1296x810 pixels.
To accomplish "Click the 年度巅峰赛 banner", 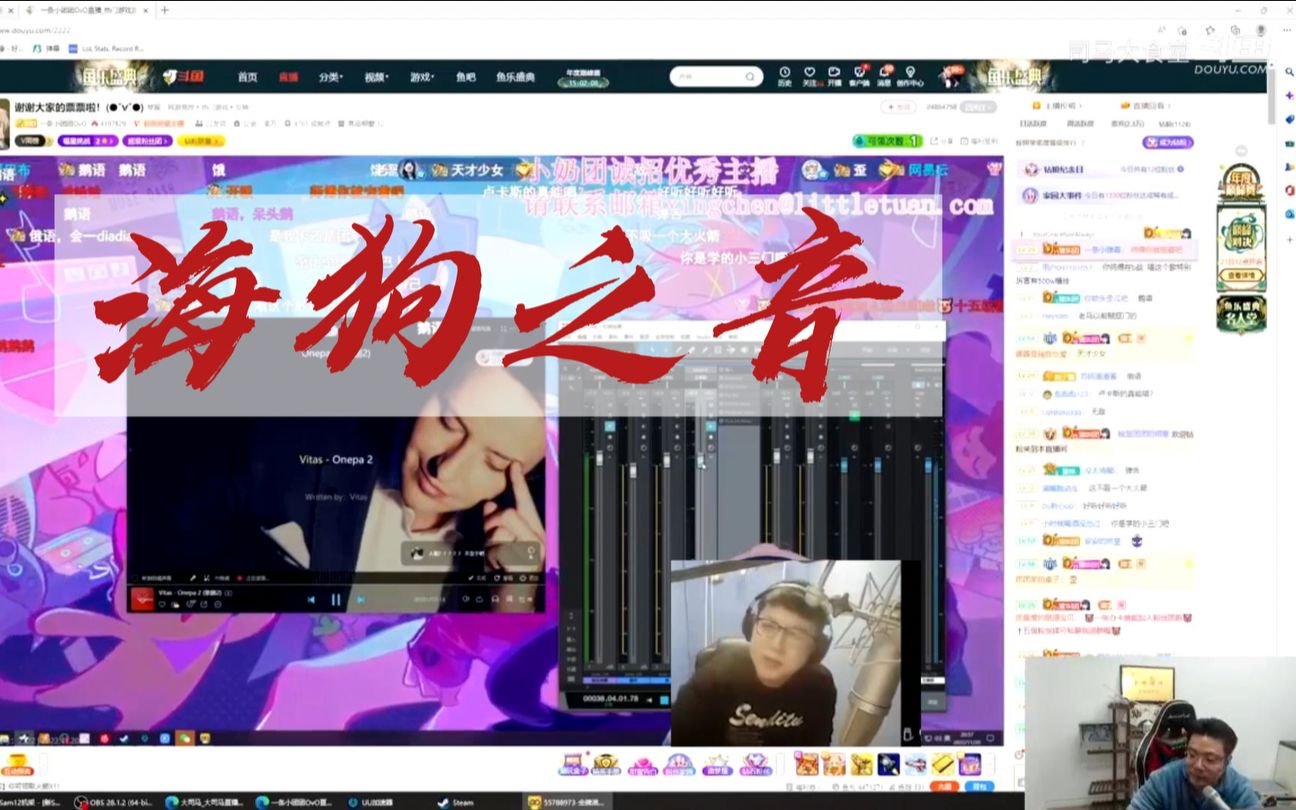I will coord(1241,183).
